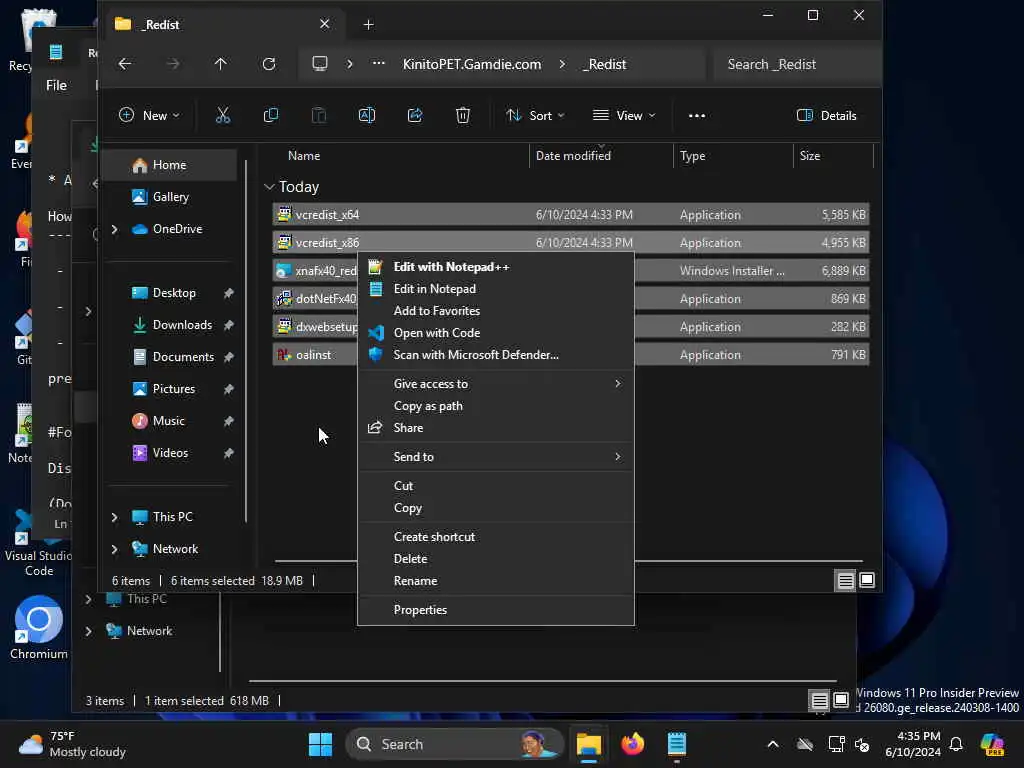This screenshot has height=768, width=1024.
Task: Select Share in the context menu
Action: pyautogui.click(x=496, y=428)
